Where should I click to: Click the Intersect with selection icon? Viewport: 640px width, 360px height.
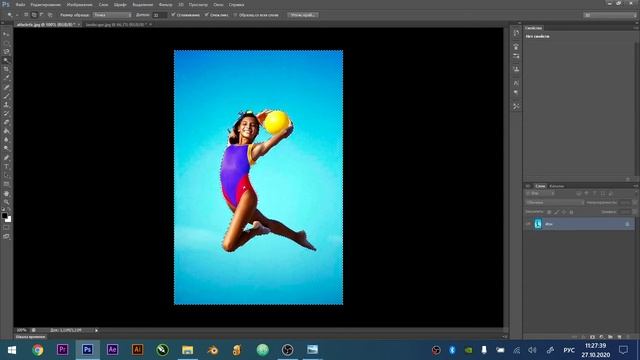[x=50, y=15]
